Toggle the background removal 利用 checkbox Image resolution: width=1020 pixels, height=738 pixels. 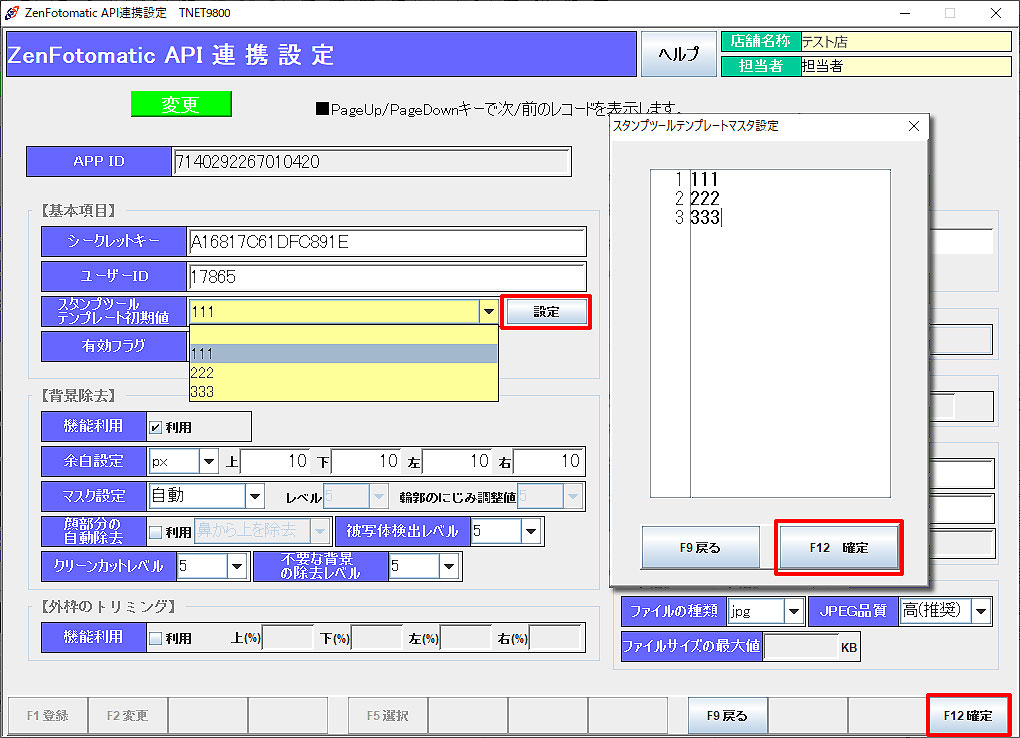pyautogui.click(x=155, y=427)
